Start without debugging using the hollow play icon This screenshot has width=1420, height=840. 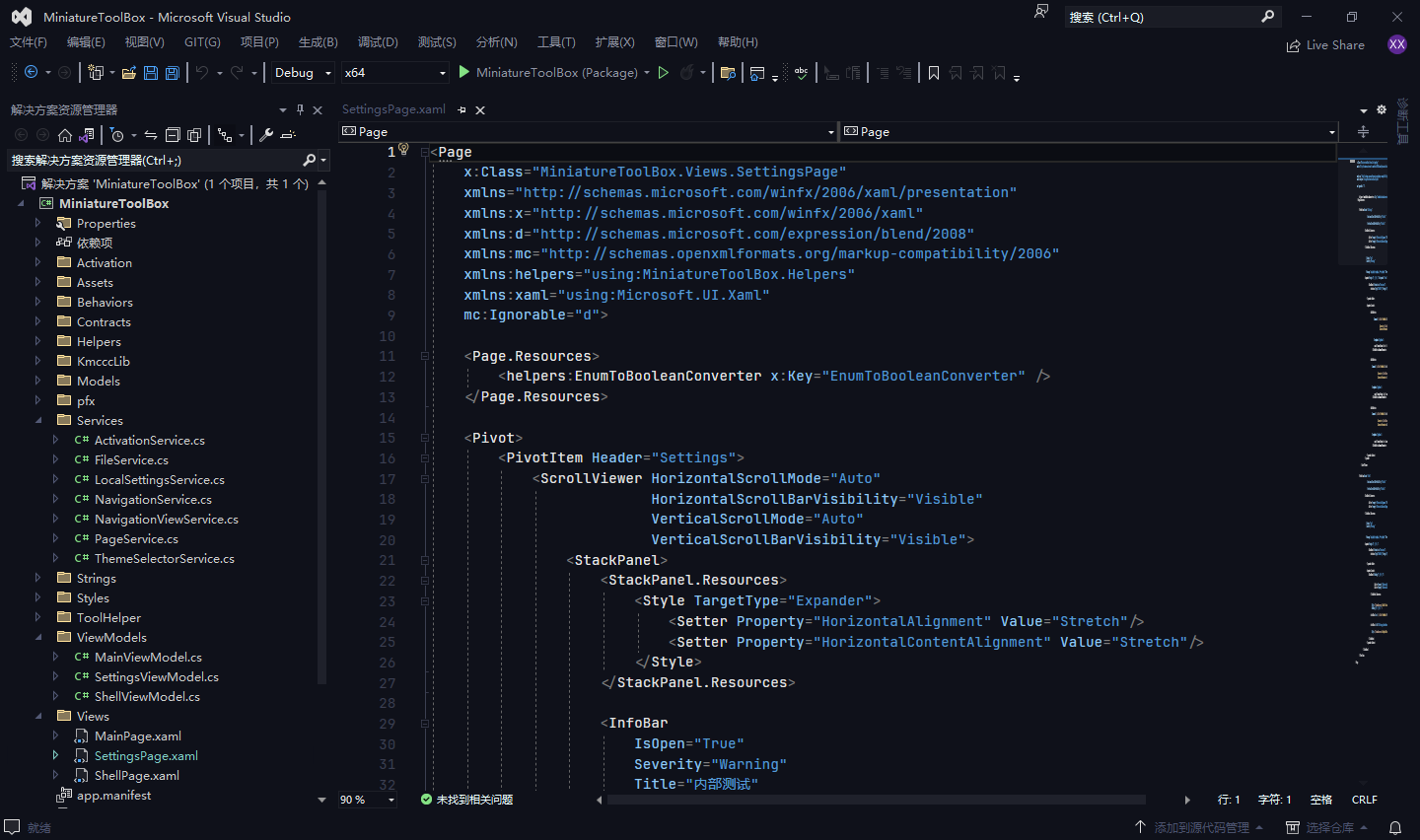(664, 72)
